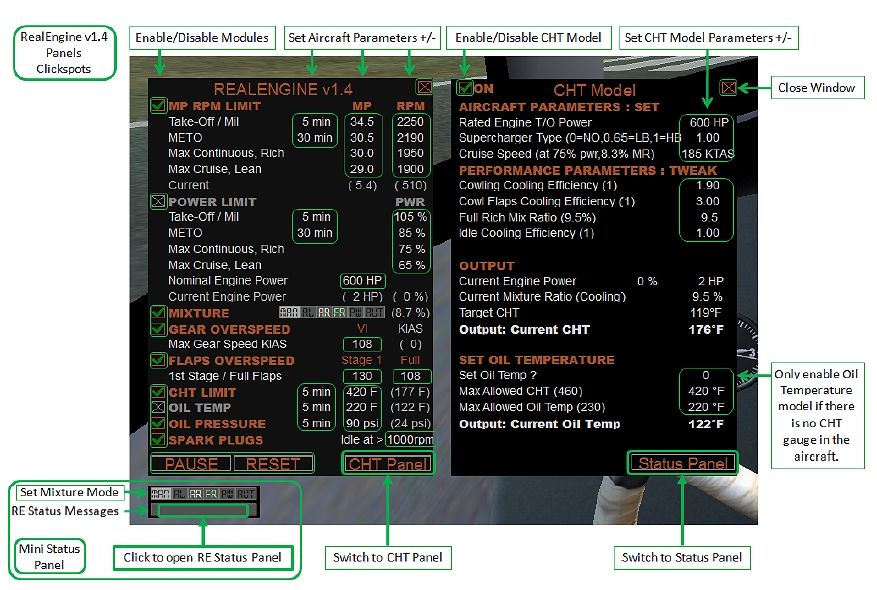Set 1st Stage flaps speed 130
The height and width of the screenshot is (590, 877).
pos(362,376)
